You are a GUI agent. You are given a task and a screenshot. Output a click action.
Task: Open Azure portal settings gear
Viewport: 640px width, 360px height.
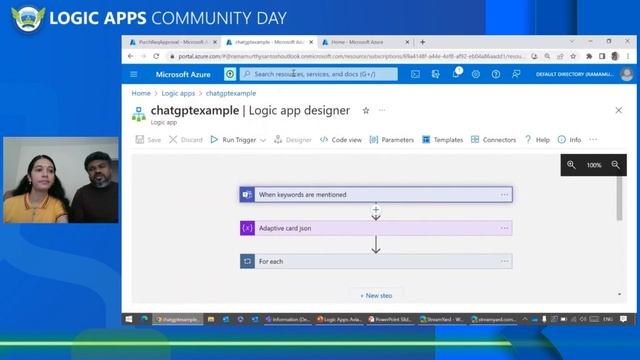[476, 74]
